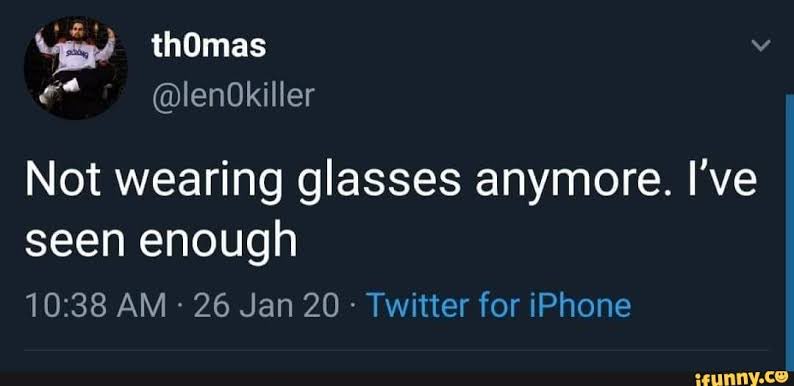Expand the tweet options chevron
794x386 pixels.
click(x=761, y=46)
